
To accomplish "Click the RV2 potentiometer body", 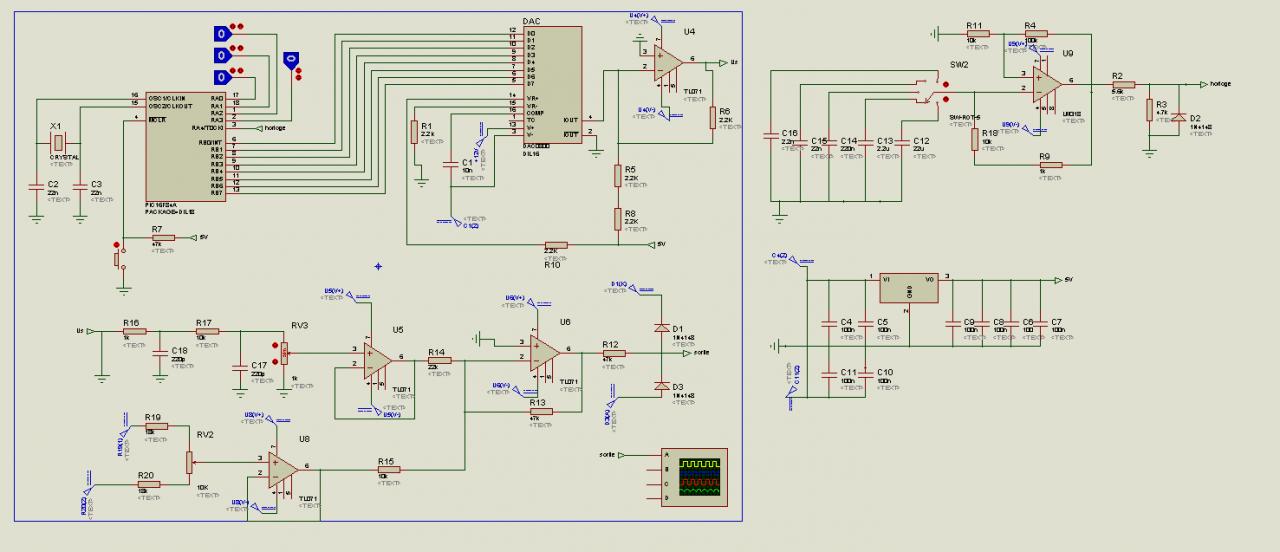I will pos(189,461).
